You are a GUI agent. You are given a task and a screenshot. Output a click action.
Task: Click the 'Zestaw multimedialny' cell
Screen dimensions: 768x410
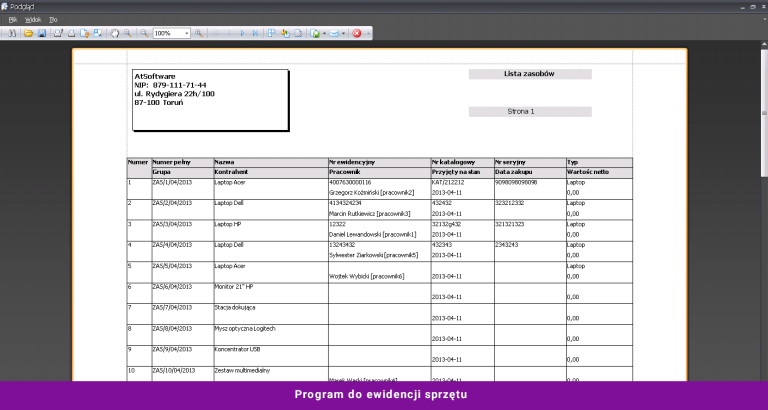tap(242, 371)
